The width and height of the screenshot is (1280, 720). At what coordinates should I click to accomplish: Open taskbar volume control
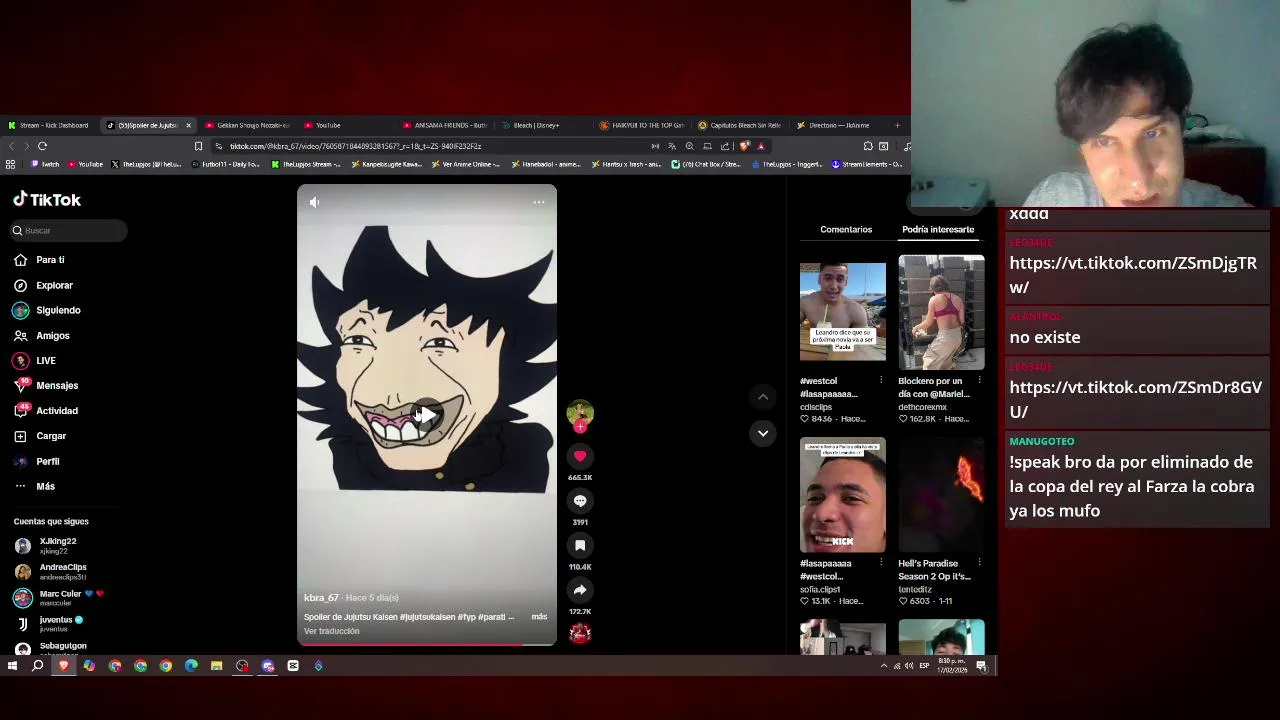pos(909,666)
